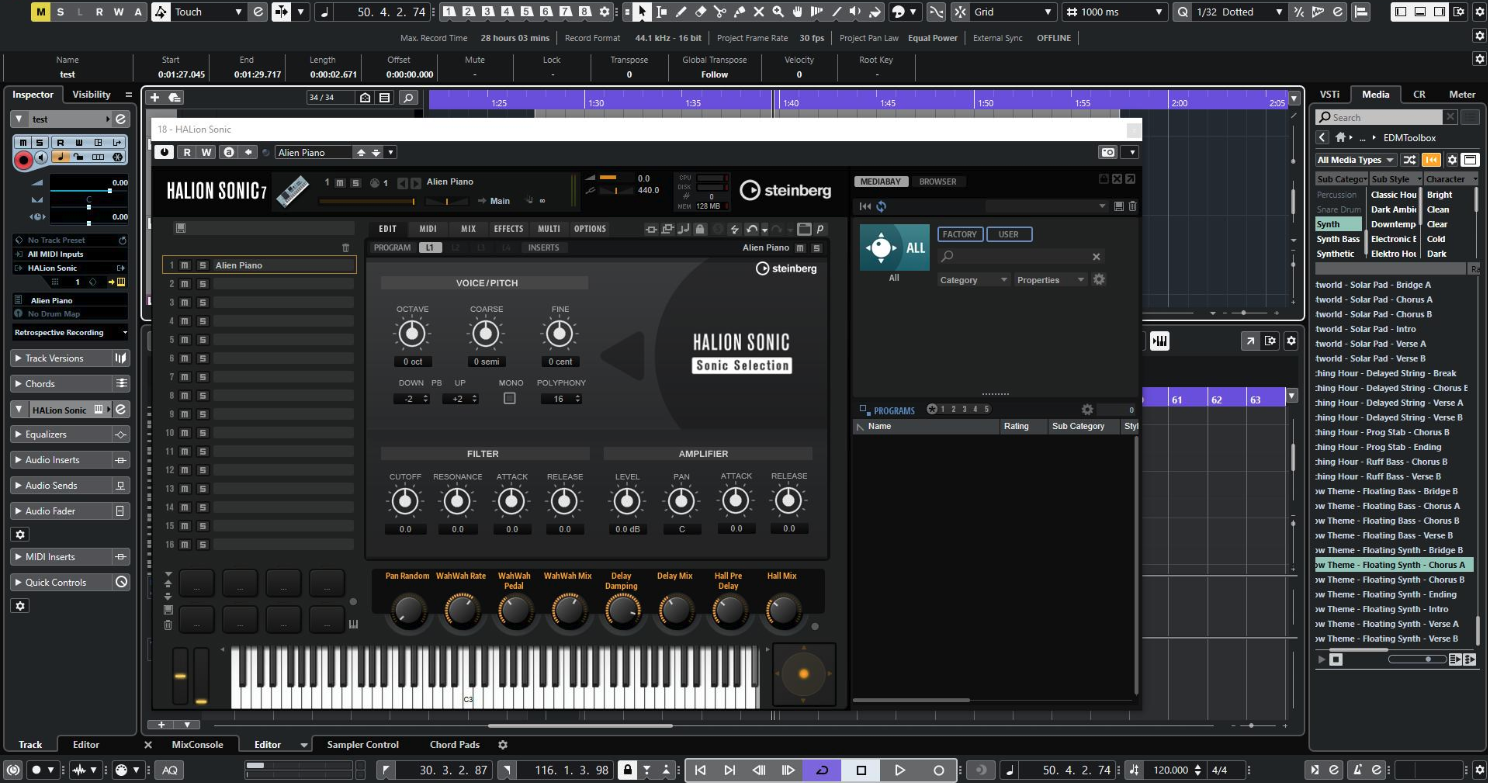Screen dimensions: 1488x783
Task: Adjust the Cutoff filter knob
Action: [x=405, y=500]
